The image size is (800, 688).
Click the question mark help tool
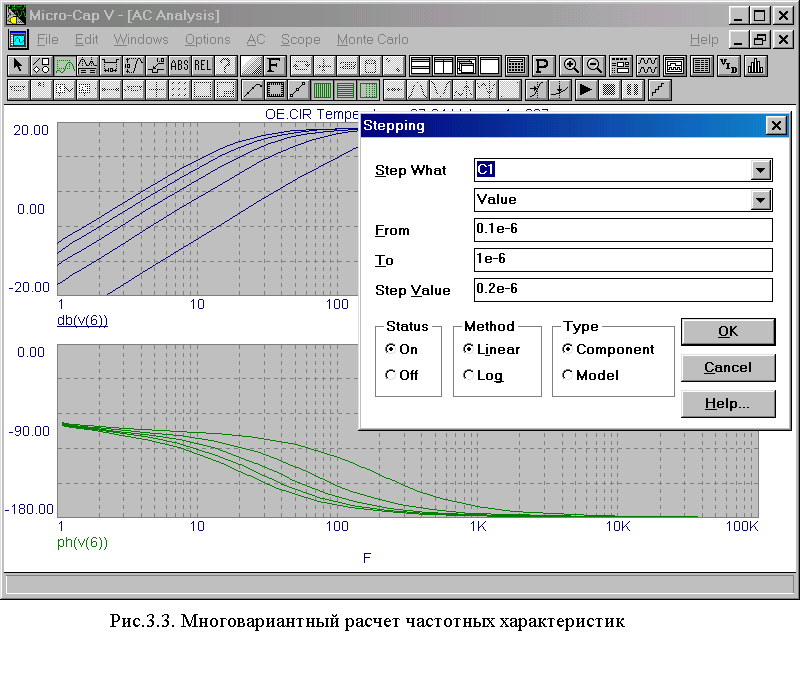click(225, 66)
